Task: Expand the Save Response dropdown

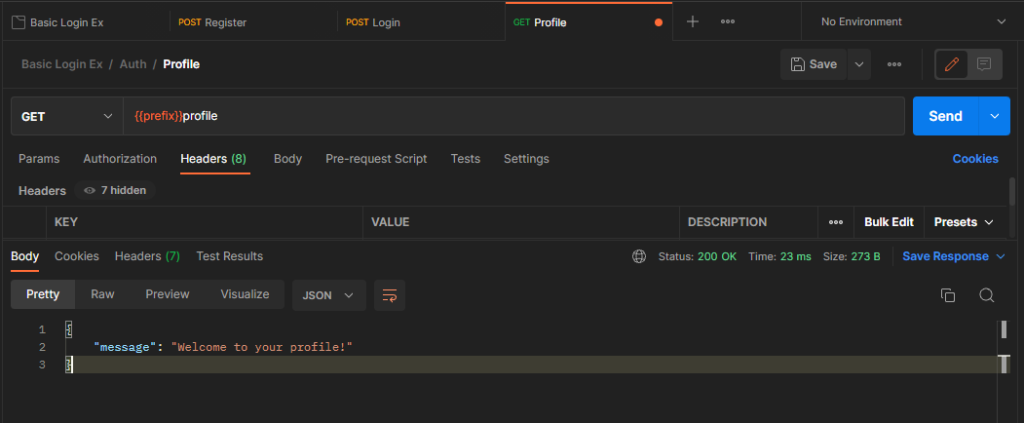Action: [953, 257]
